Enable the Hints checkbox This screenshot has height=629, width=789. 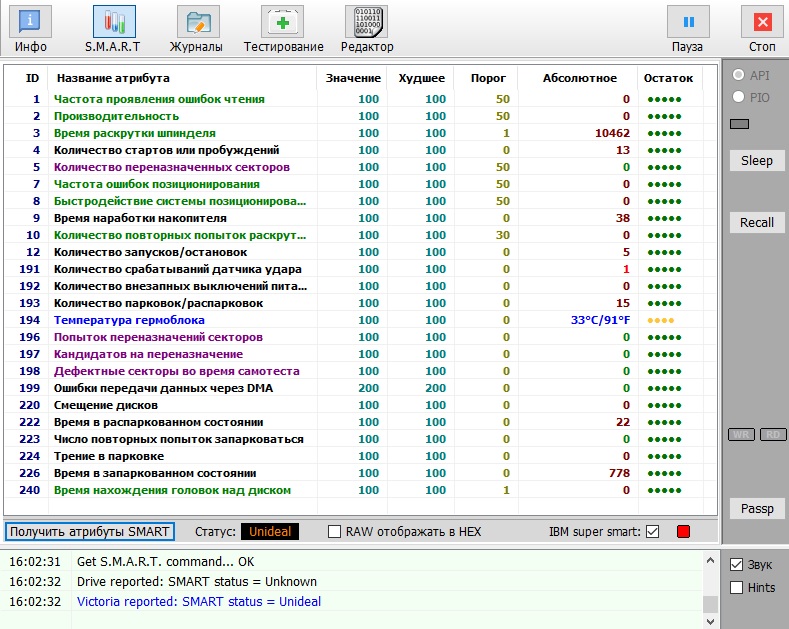[736, 588]
